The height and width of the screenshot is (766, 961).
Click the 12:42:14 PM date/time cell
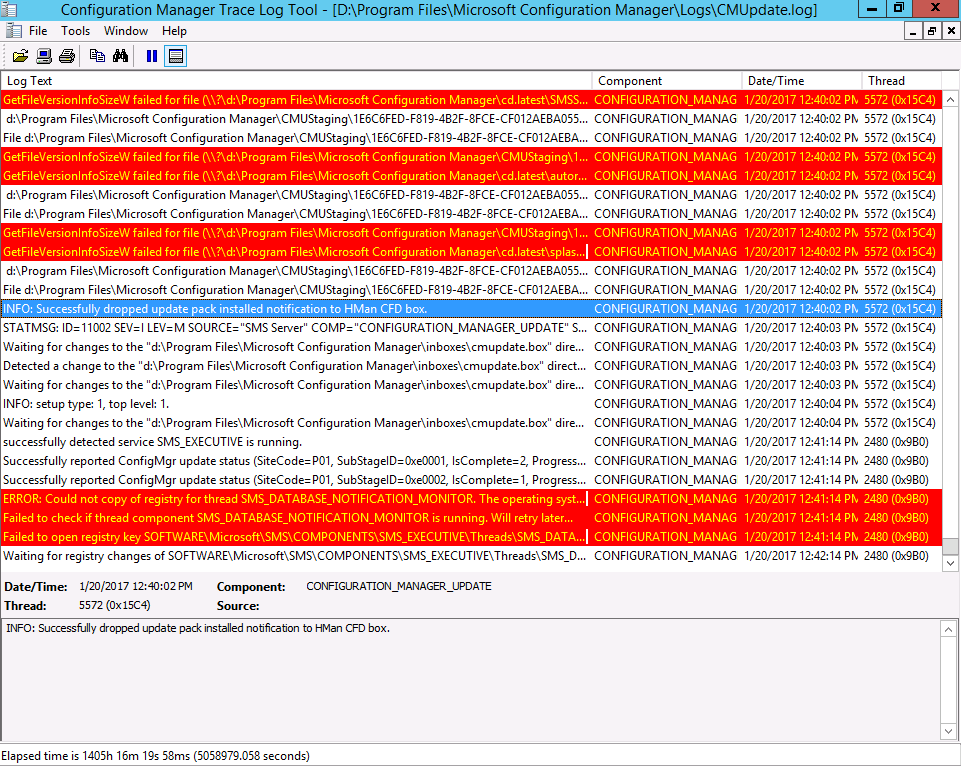tap(801, 556)
